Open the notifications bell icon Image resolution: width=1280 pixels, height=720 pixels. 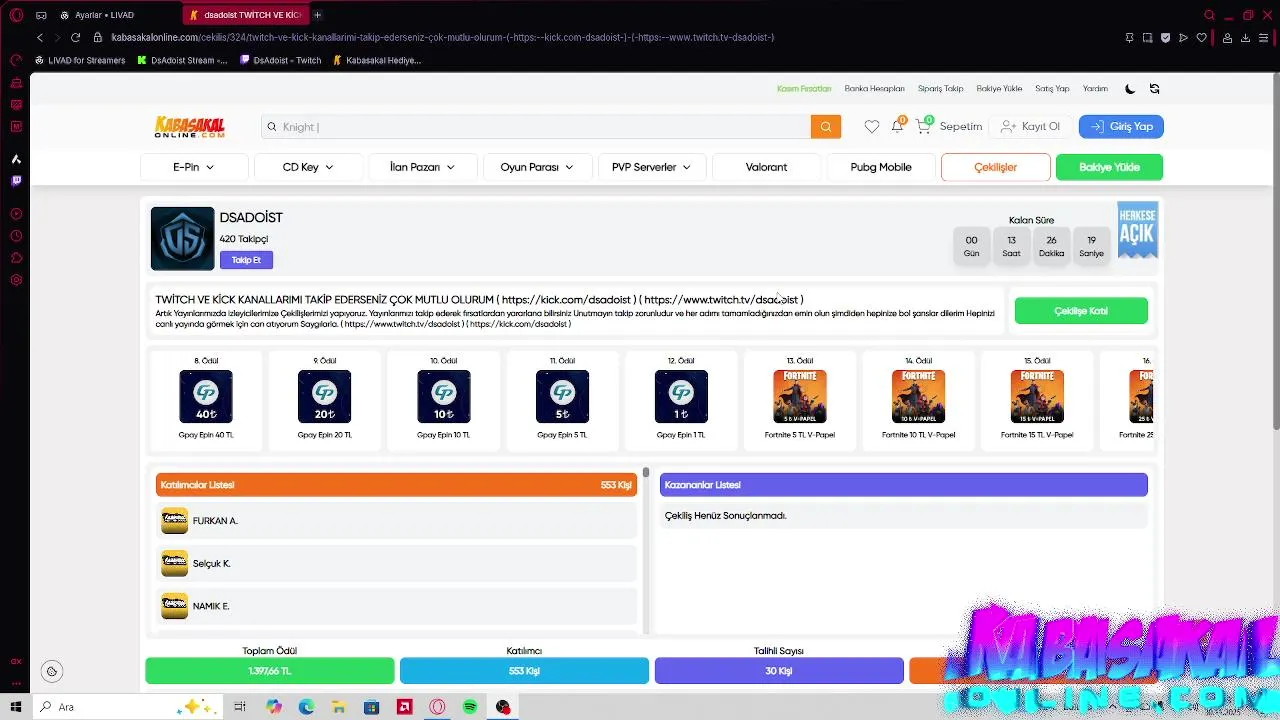[897, 127]
